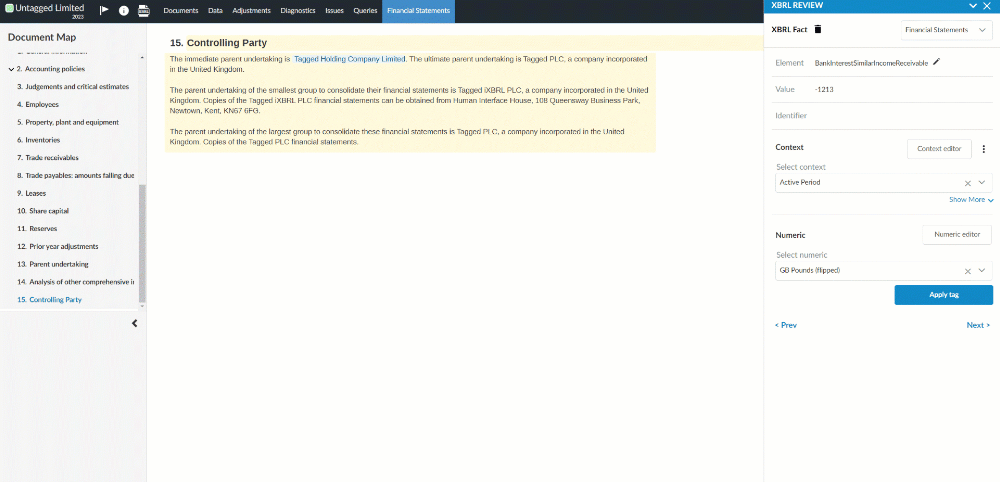
Task: Click the print icon in header
Action: (x=144, y=10)
